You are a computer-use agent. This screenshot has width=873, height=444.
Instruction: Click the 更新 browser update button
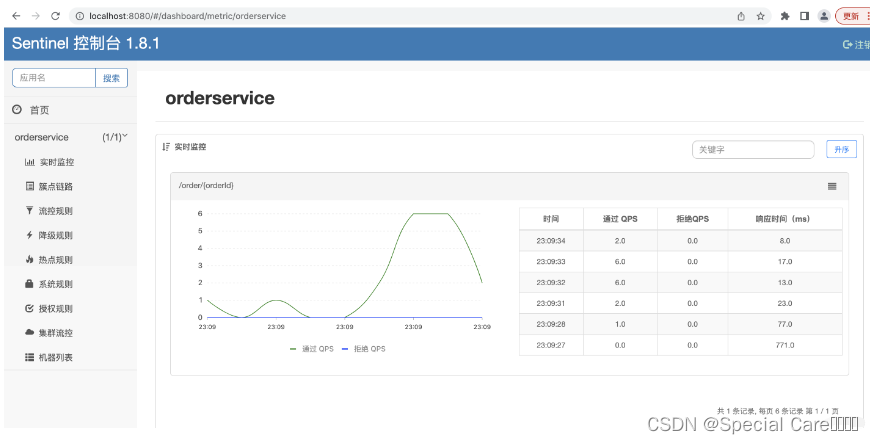(x=852, y=16)
